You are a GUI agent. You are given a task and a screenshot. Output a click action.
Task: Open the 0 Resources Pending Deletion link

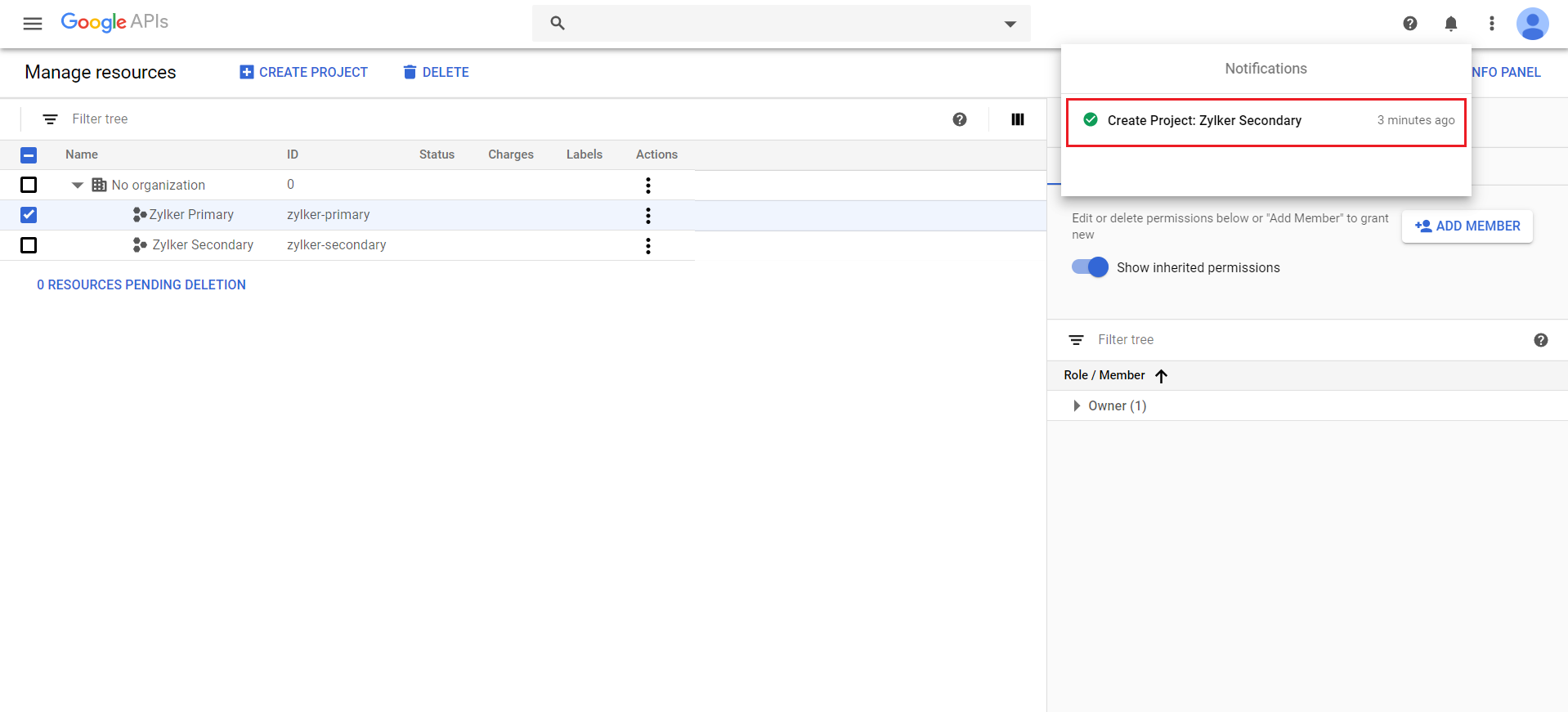pyautogui.click(x=141, y=284)
